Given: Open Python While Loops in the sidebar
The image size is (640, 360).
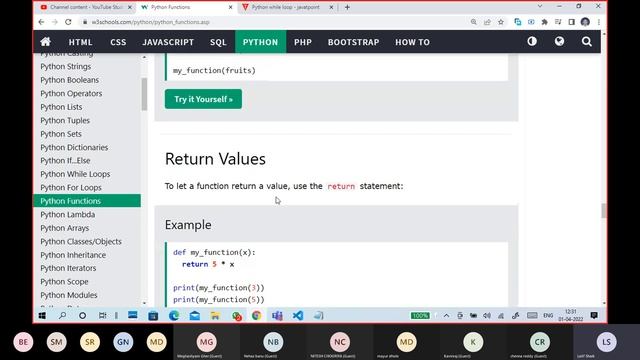Looking at the screenshot, I should 75,174.
